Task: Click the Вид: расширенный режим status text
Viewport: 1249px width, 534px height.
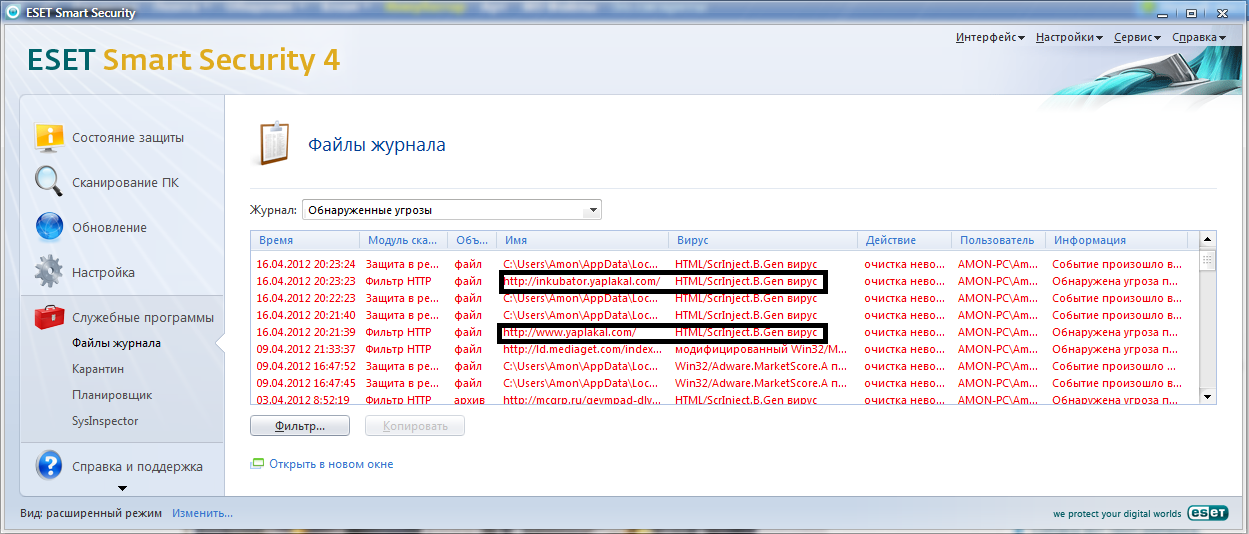Action: point(91,513)
